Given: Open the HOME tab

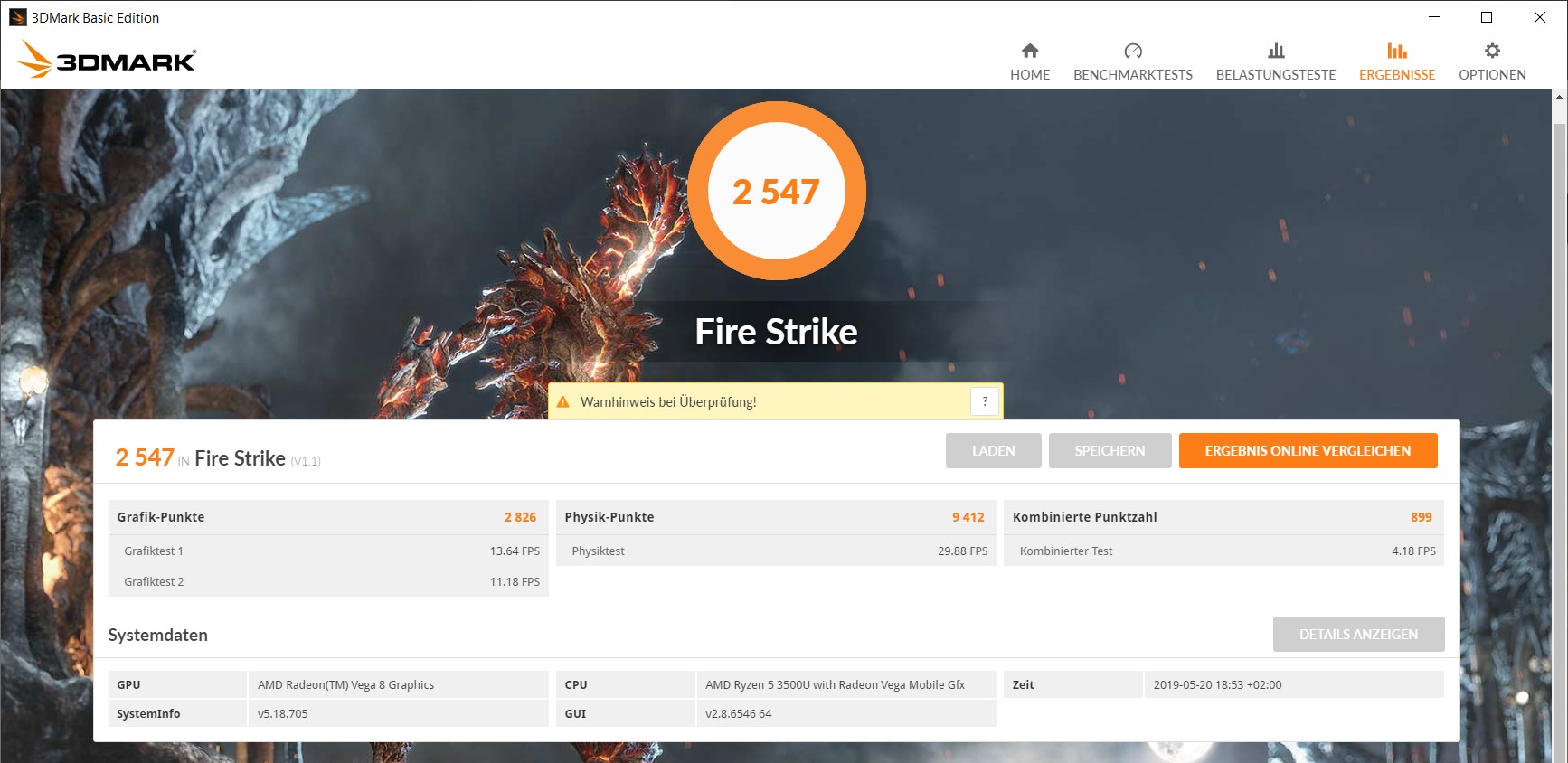Looking at the screenshot, I should 1030,61.
